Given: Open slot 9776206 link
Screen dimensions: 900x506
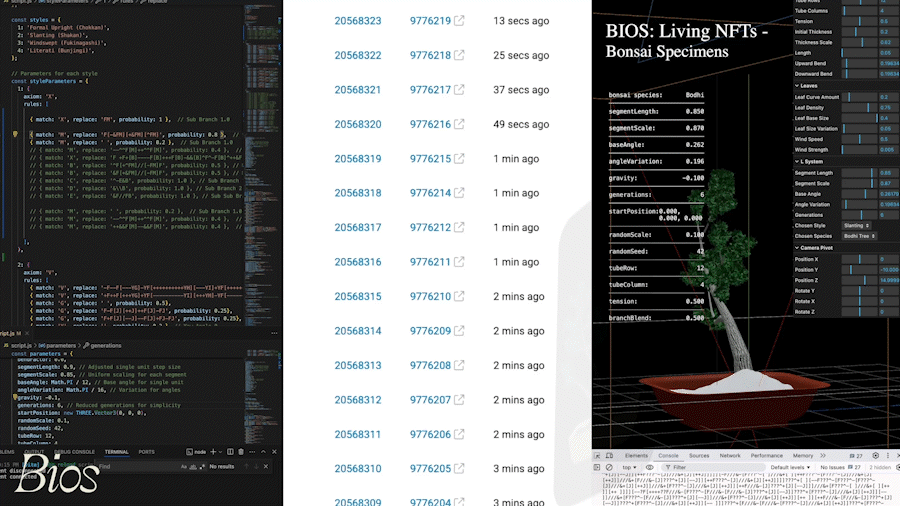Looking at the screenshot, I should coord(430,434).
